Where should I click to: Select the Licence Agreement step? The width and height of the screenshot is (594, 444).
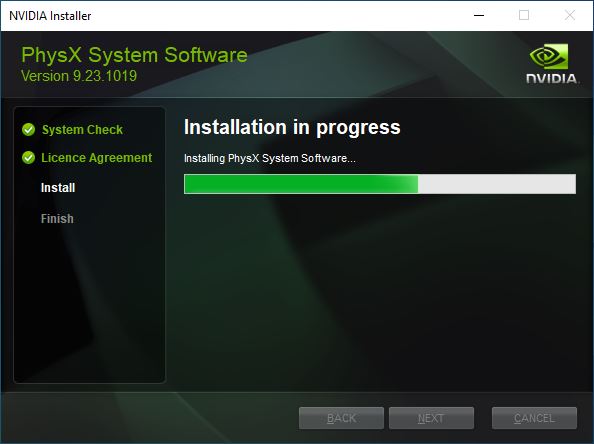point(97,158)
